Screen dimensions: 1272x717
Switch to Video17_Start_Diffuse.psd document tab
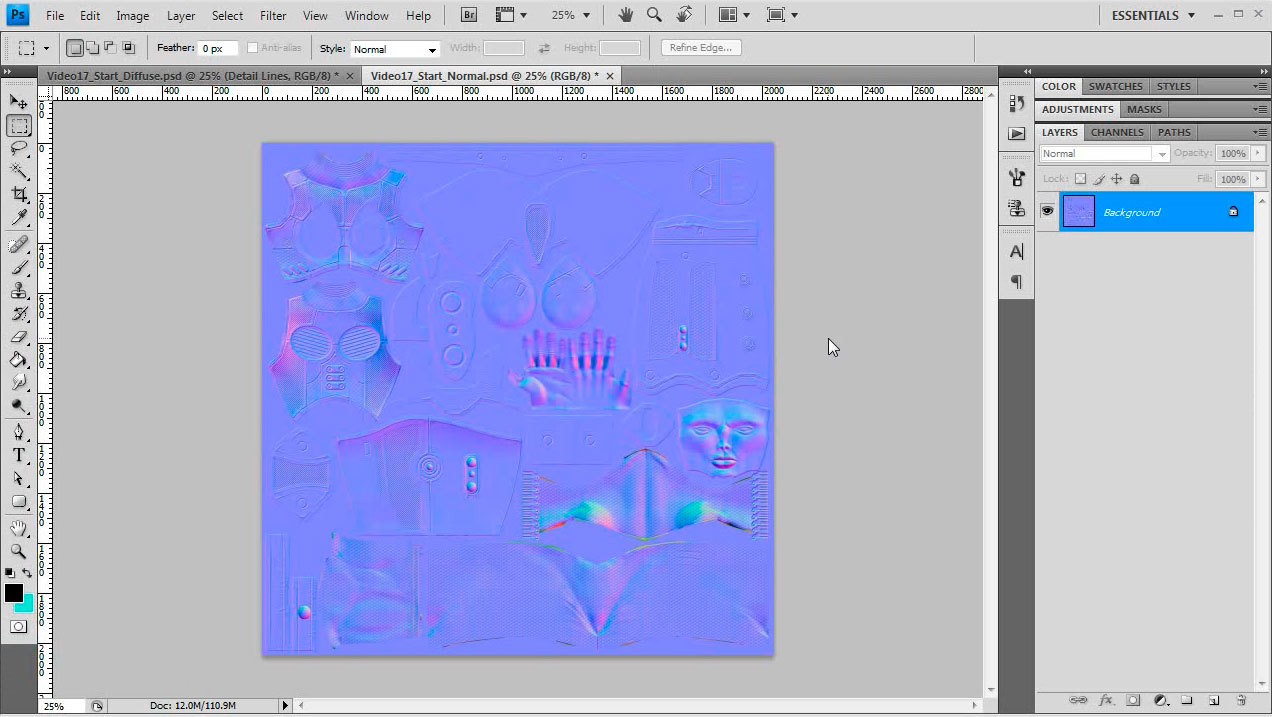[192, 76]
